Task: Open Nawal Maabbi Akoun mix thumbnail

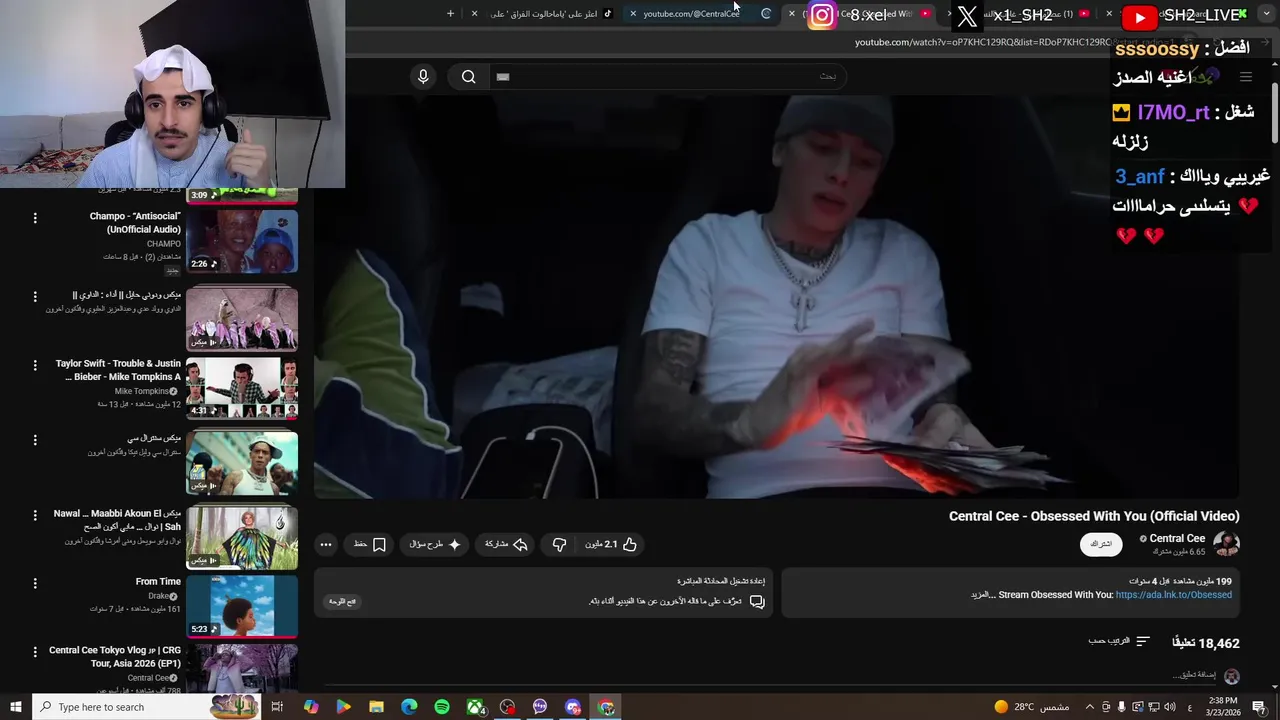Action: [x=242, y=538]
